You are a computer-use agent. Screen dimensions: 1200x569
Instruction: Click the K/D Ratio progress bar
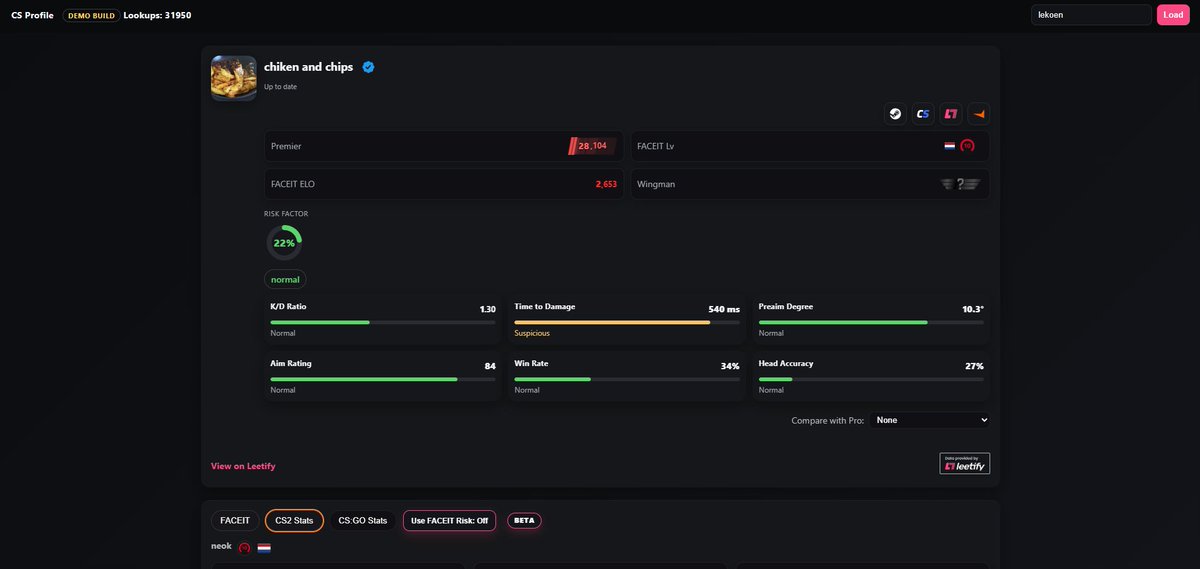383,322
